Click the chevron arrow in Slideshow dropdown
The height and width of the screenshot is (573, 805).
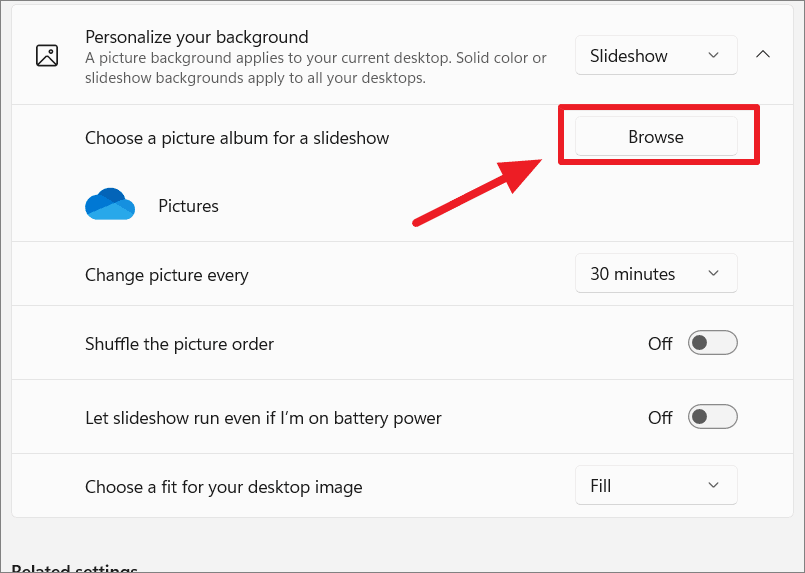(713, 55)
